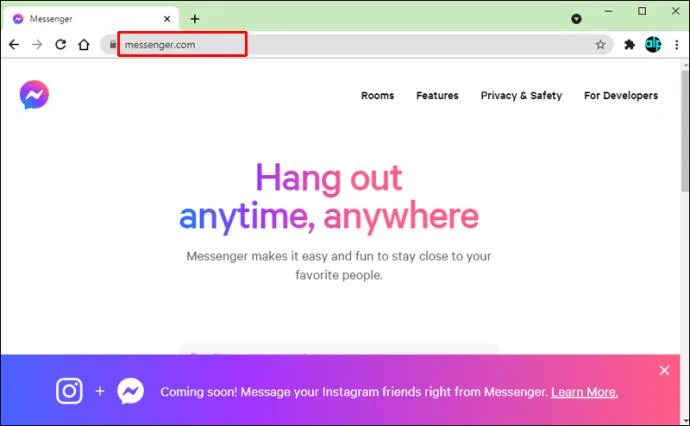Screen dimensions: 690x426
Task: Click the 'Hang out anytime, anywhere' heading
Action: pyautogui.click(x=329, y=197)
